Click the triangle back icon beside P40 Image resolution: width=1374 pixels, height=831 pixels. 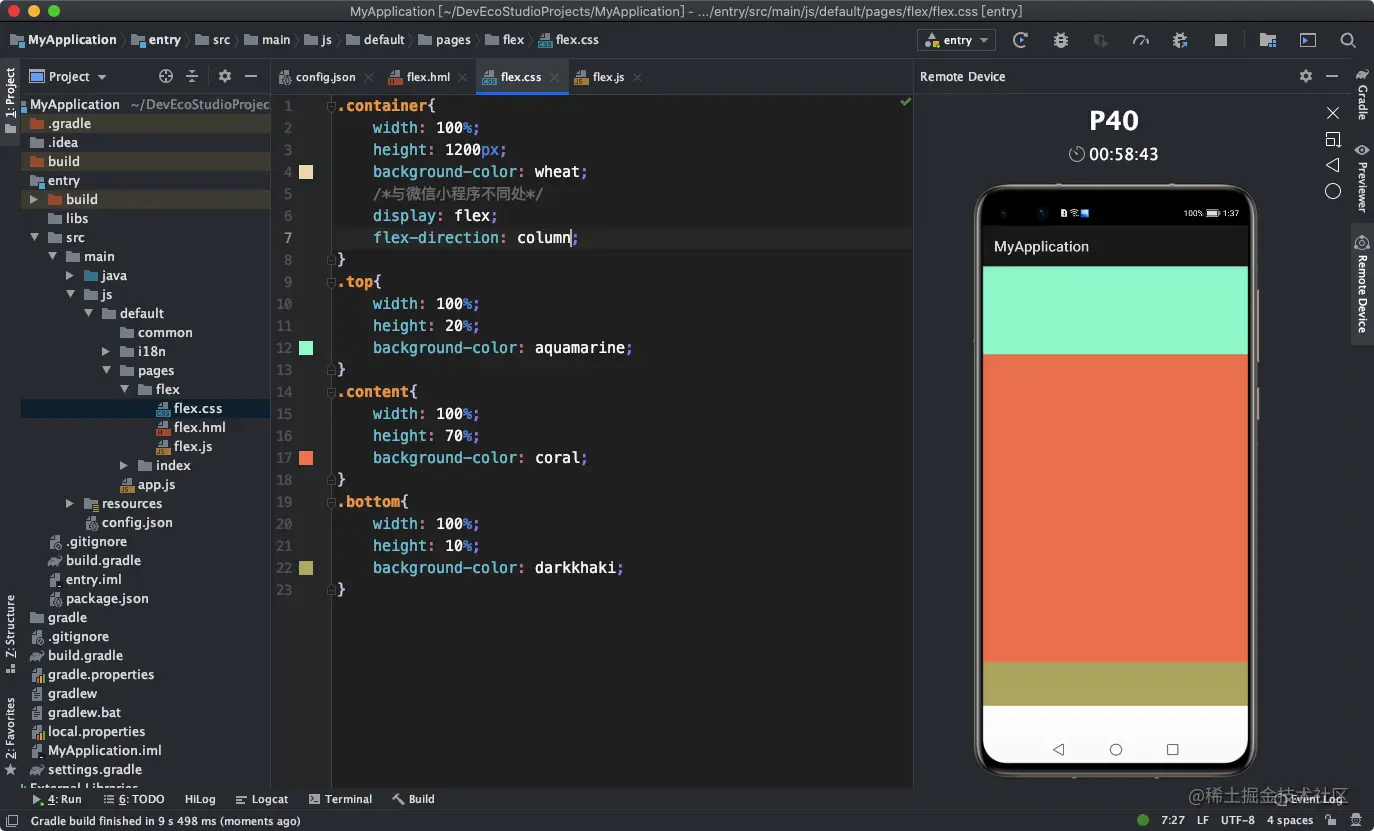pos(1333,165)
